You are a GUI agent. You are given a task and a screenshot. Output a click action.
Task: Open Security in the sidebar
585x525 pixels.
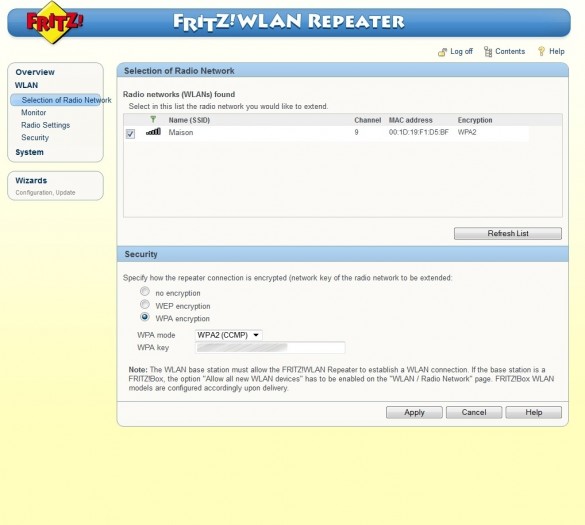point(35,137)
